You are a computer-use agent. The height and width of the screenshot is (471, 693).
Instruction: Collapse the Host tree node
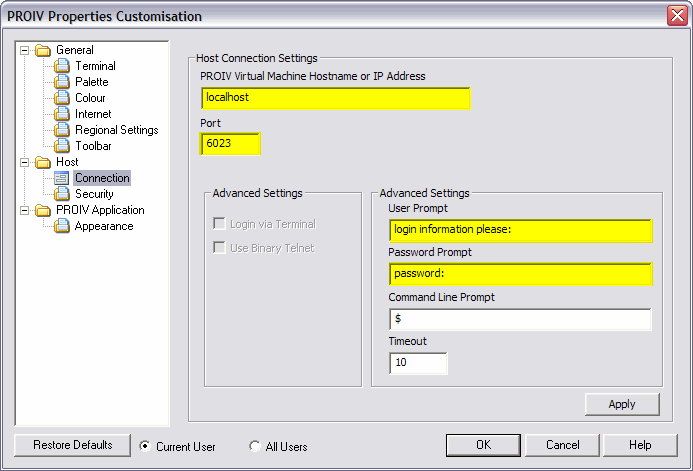[25, 162]
